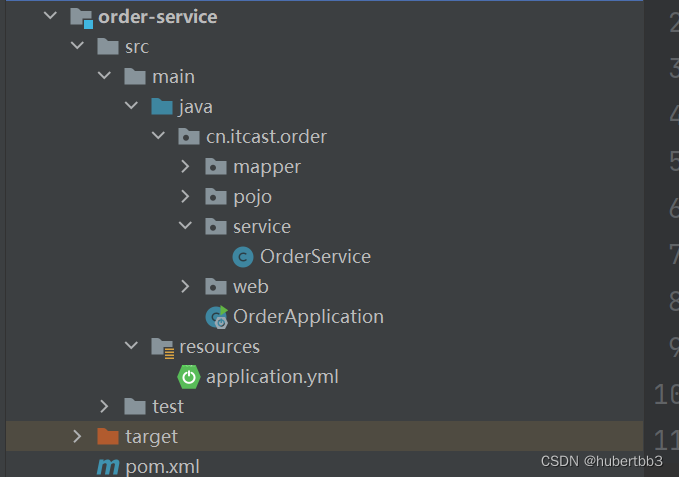The height and width of the screenshot is (477, 679).
Task: Select the resources label
Action: (x=220, y=347)
